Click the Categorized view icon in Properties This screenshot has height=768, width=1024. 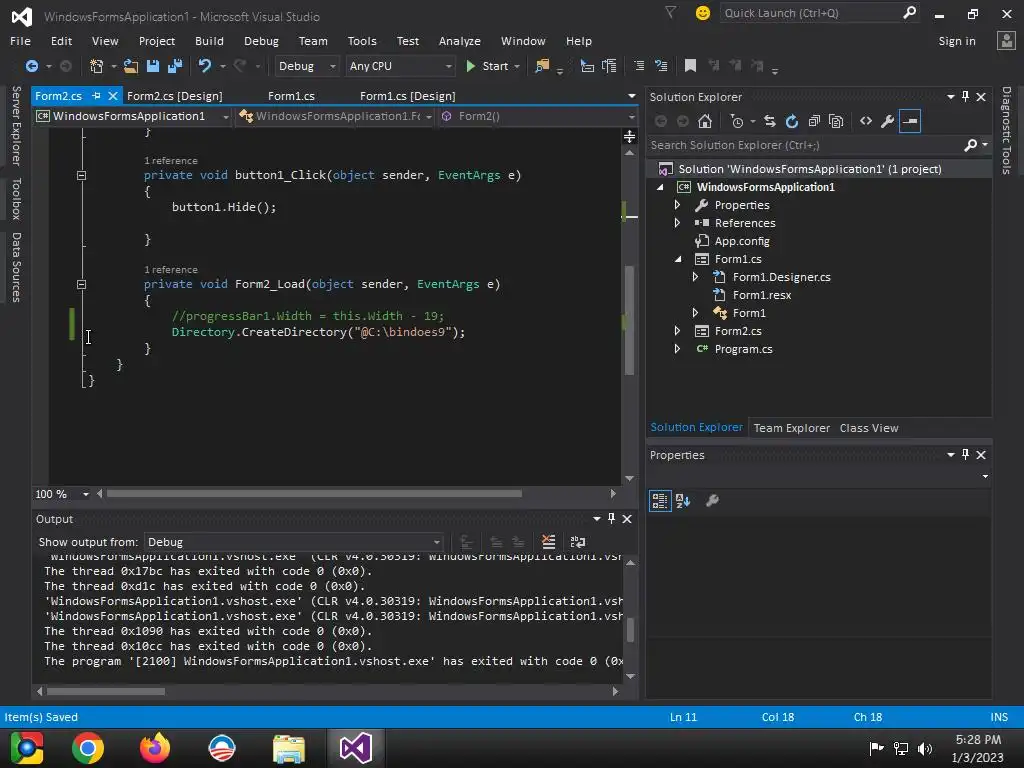(660, 501)
